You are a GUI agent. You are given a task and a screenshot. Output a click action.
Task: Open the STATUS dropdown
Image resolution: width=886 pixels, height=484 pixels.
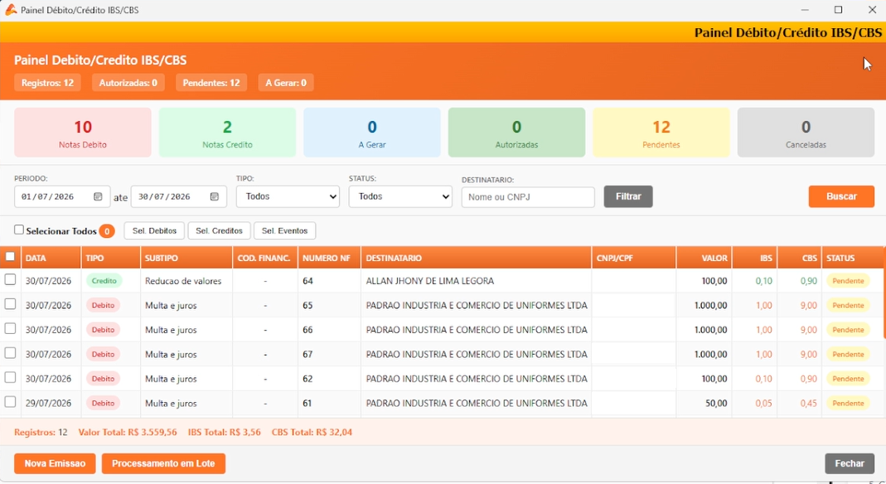tap(400, 197)
